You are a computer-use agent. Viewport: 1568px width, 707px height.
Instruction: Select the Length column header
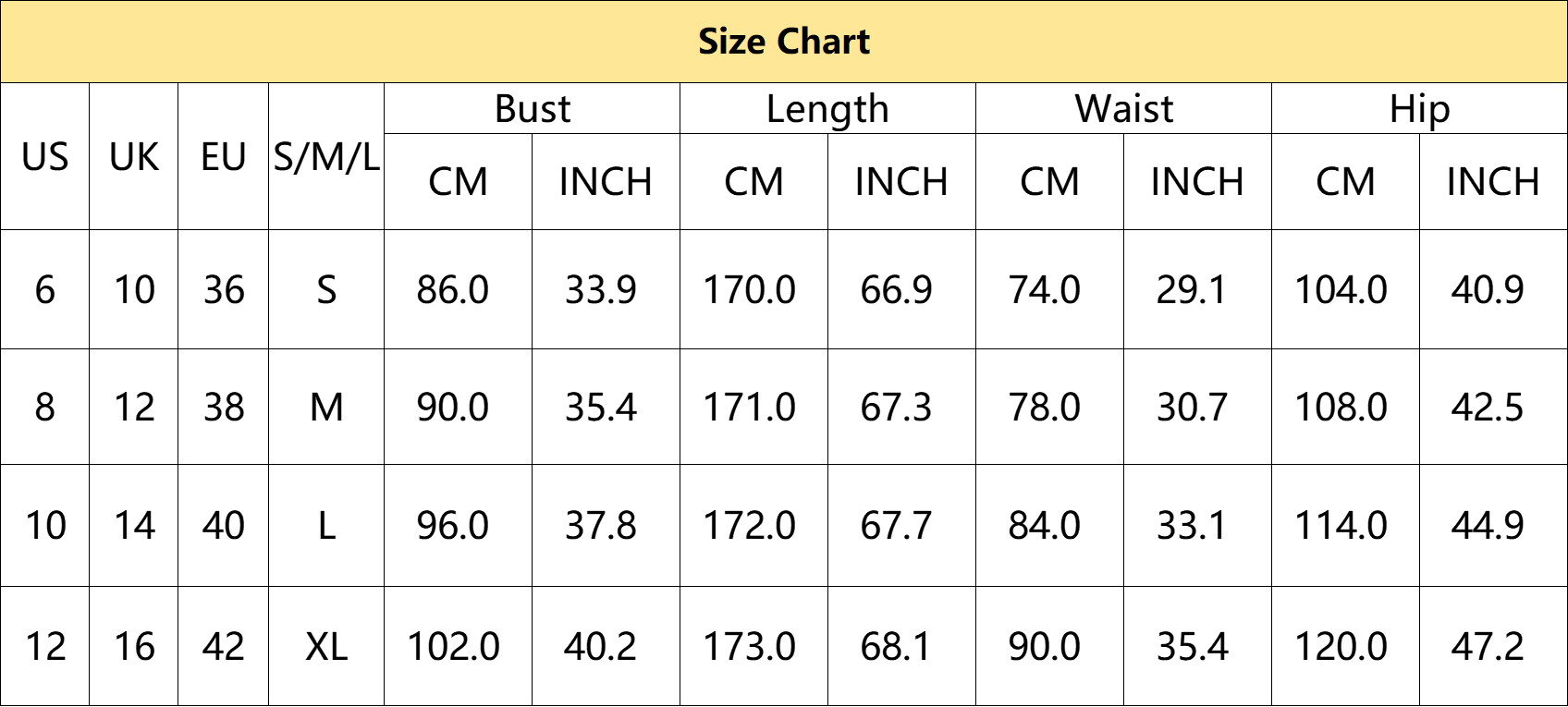[827, 109]
